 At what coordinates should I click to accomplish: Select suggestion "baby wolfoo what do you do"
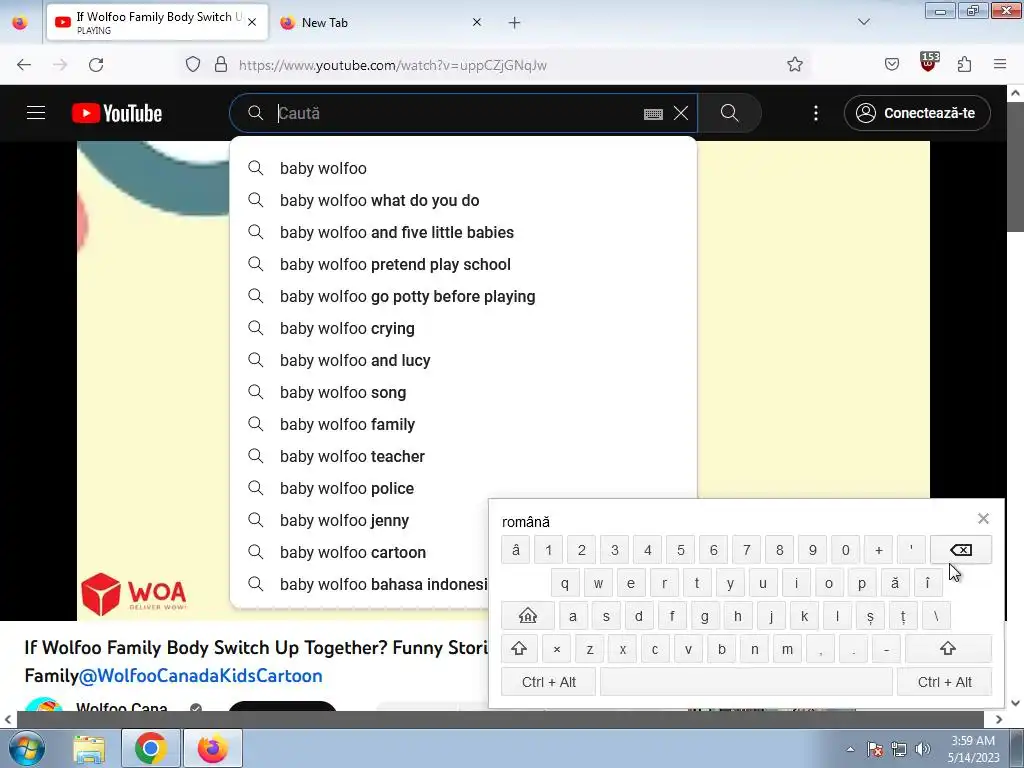point(463,200)
